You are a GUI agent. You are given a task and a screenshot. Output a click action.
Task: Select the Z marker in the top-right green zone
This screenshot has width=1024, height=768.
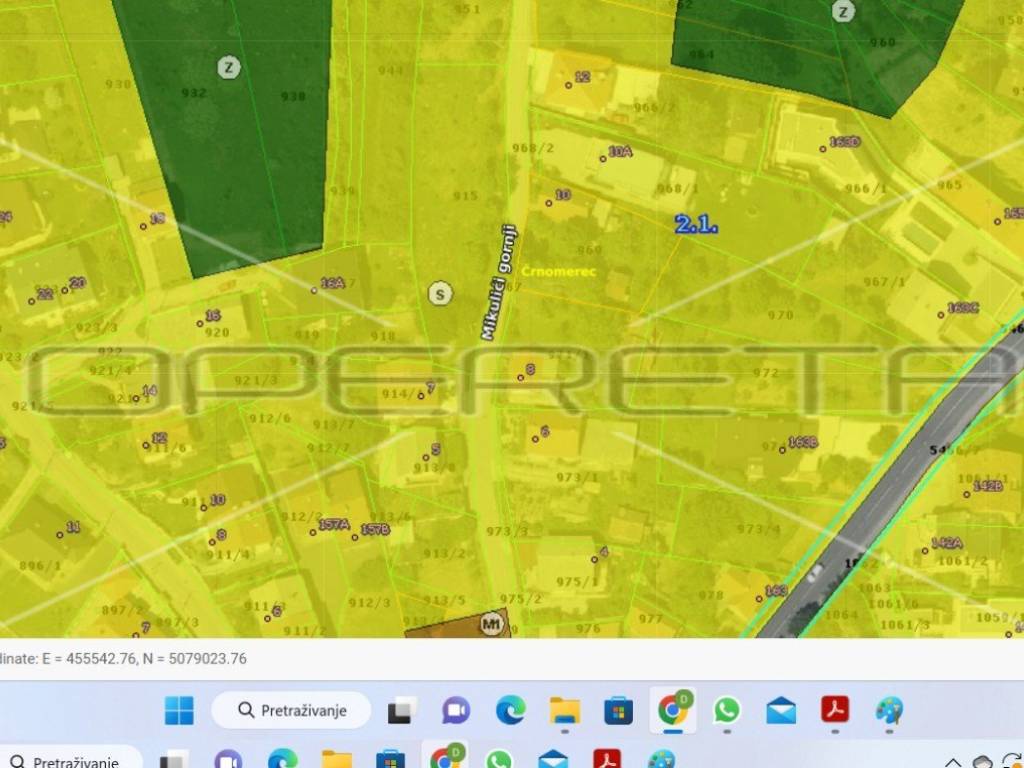pos(843,12)
